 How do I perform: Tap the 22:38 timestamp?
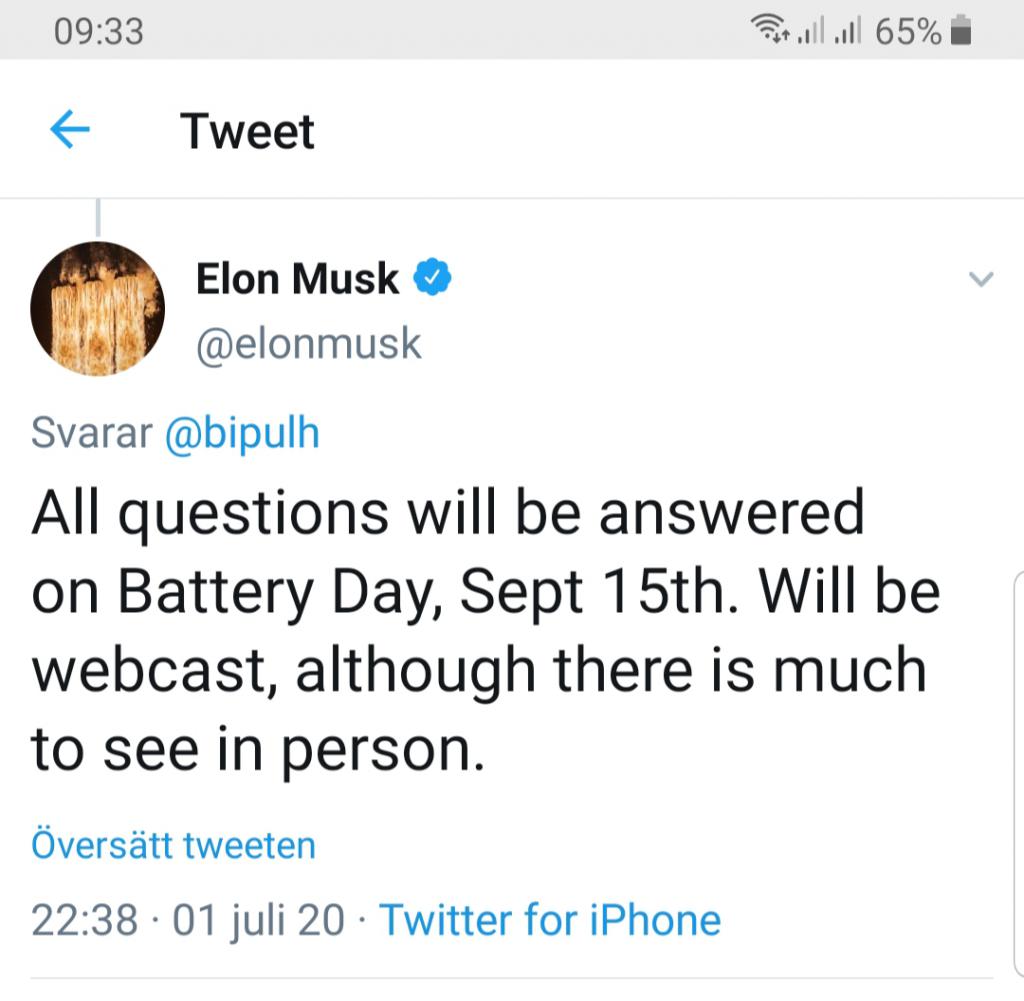[84, 920]
